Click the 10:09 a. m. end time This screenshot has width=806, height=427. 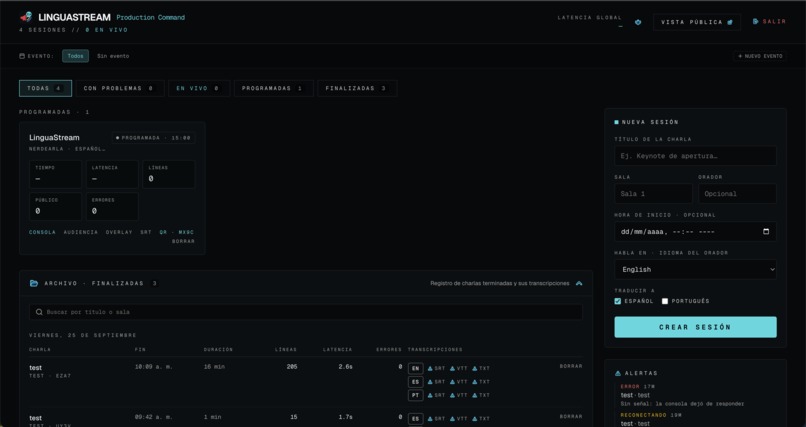click(154, 367)
